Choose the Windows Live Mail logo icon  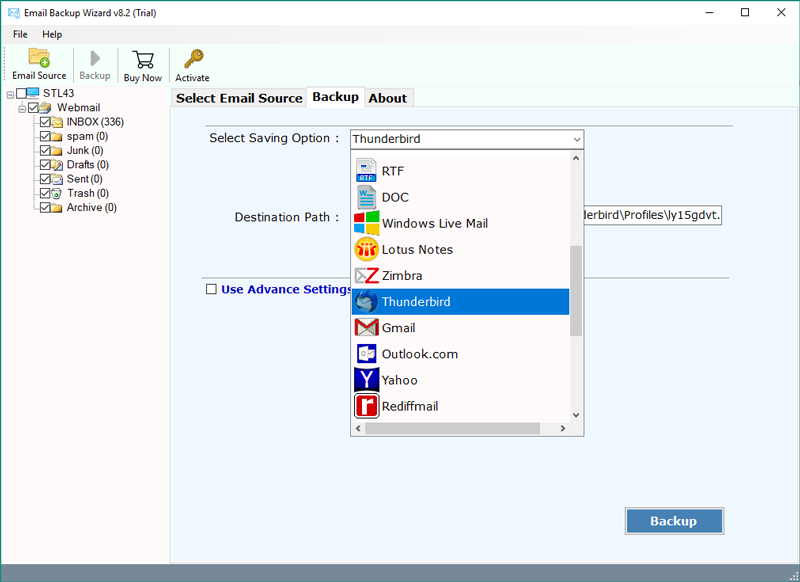[x=366, y=223]
